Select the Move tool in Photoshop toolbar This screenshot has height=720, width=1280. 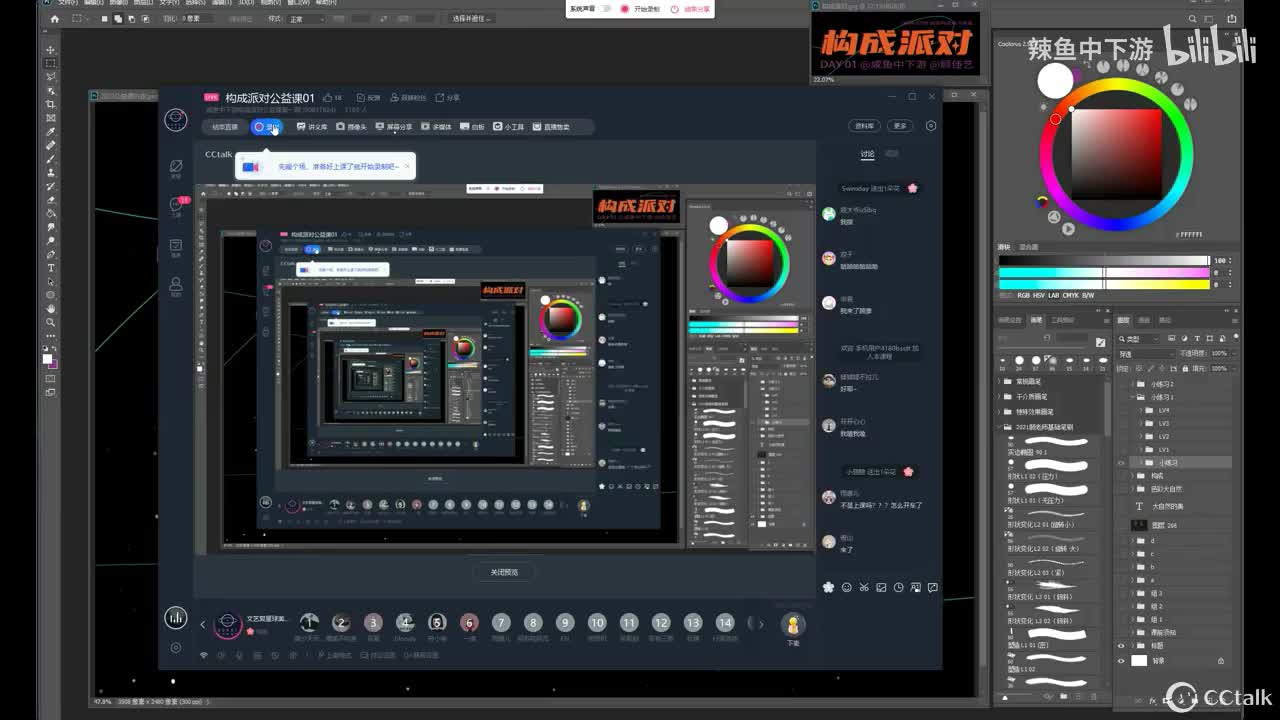tap(51, 50)
